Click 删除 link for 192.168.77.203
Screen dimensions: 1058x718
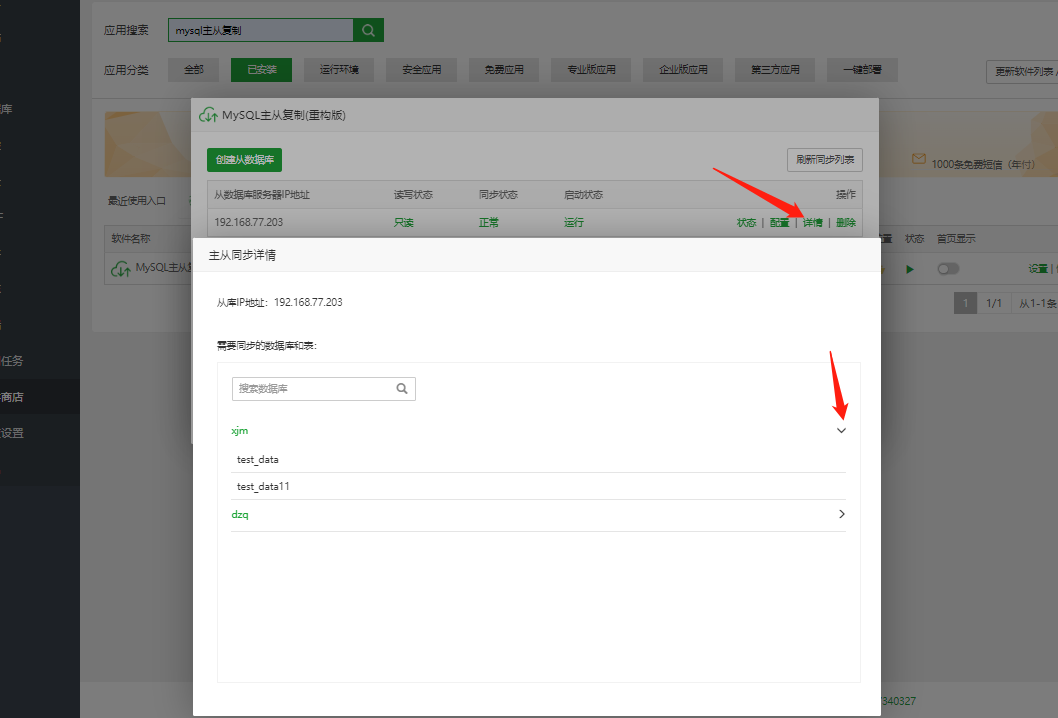click(845, 223)
